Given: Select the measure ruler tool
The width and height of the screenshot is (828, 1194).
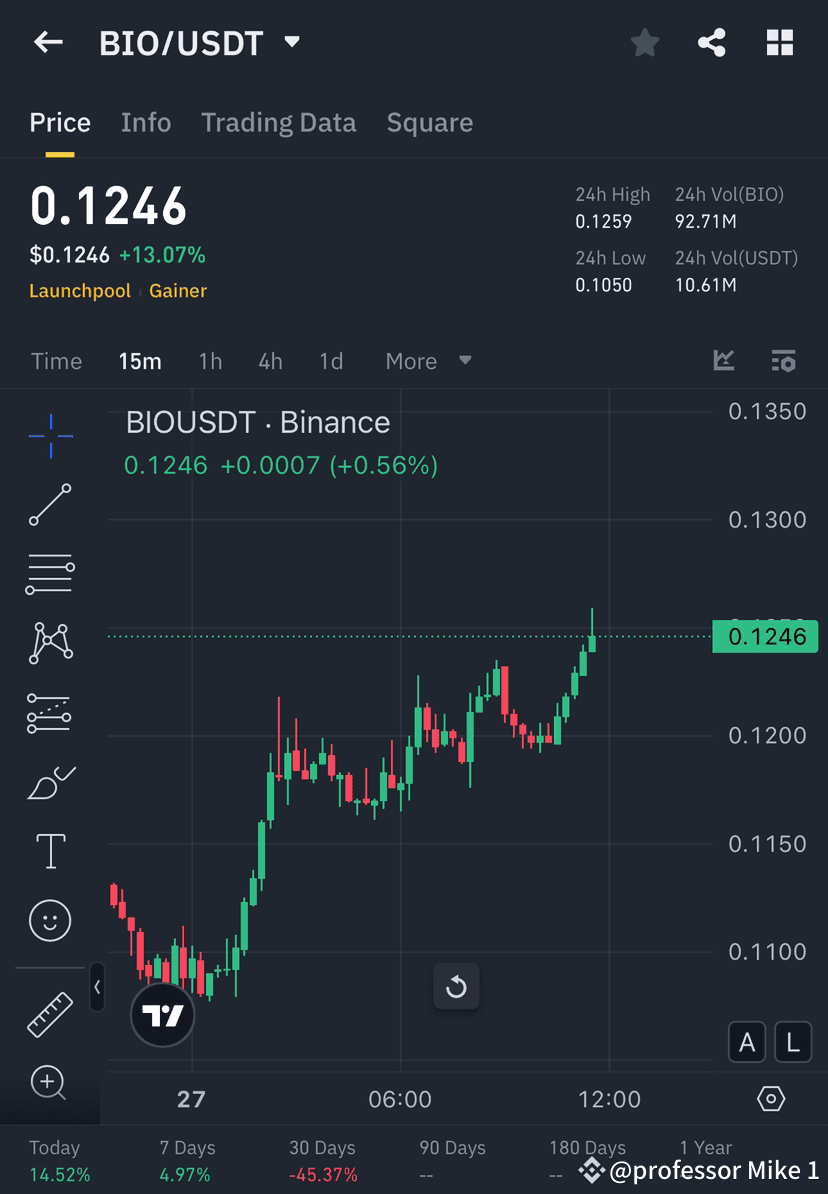Looking at the screenshot, I should pos(50,1012).
